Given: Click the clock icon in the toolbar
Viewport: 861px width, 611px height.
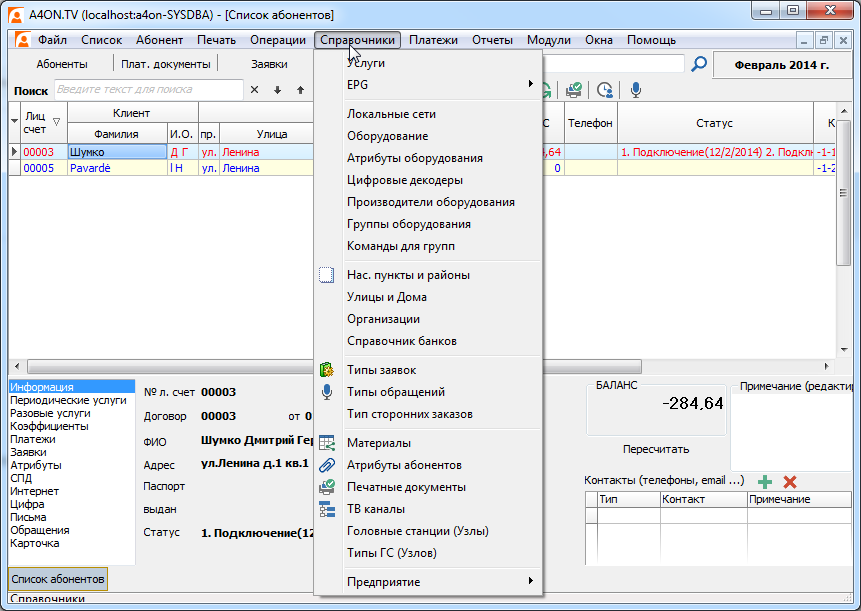Looking at the screenshot, I should coord(605,90).
